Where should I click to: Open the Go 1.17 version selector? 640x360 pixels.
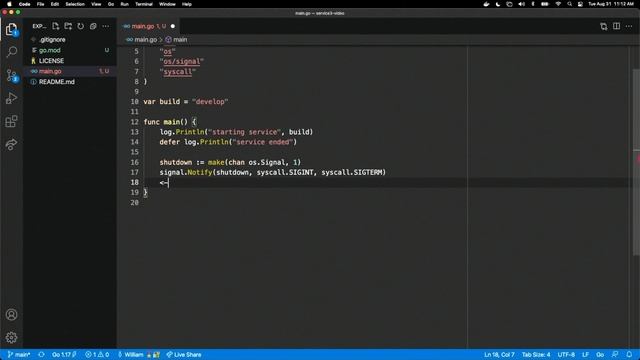pyautogui.click(x=64, y=355)
